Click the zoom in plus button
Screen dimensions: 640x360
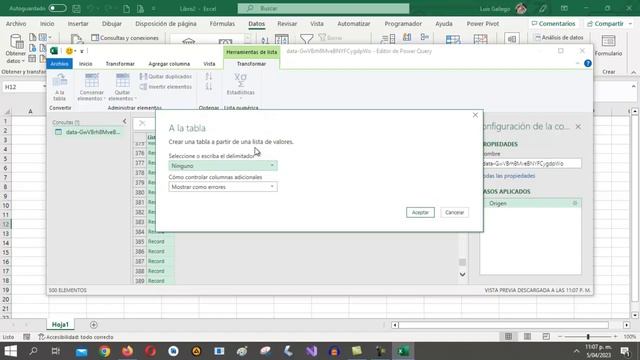(x=615, y=337)
